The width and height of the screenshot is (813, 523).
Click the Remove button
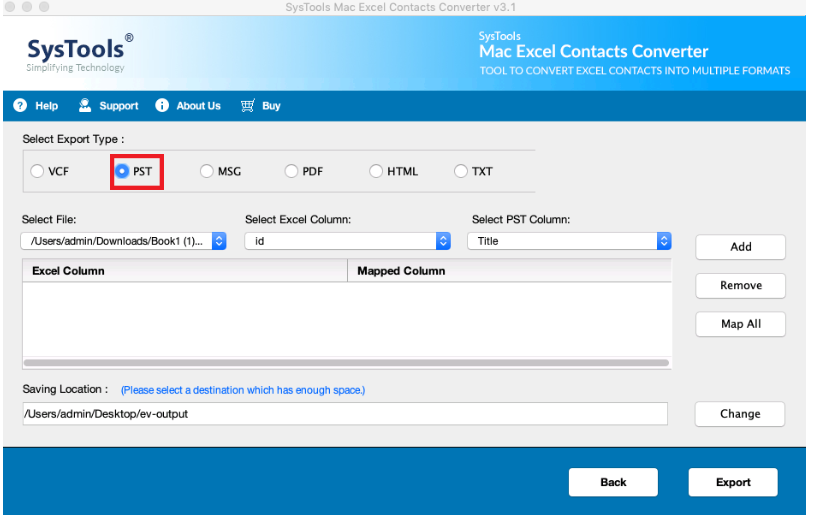coord(740,286)
